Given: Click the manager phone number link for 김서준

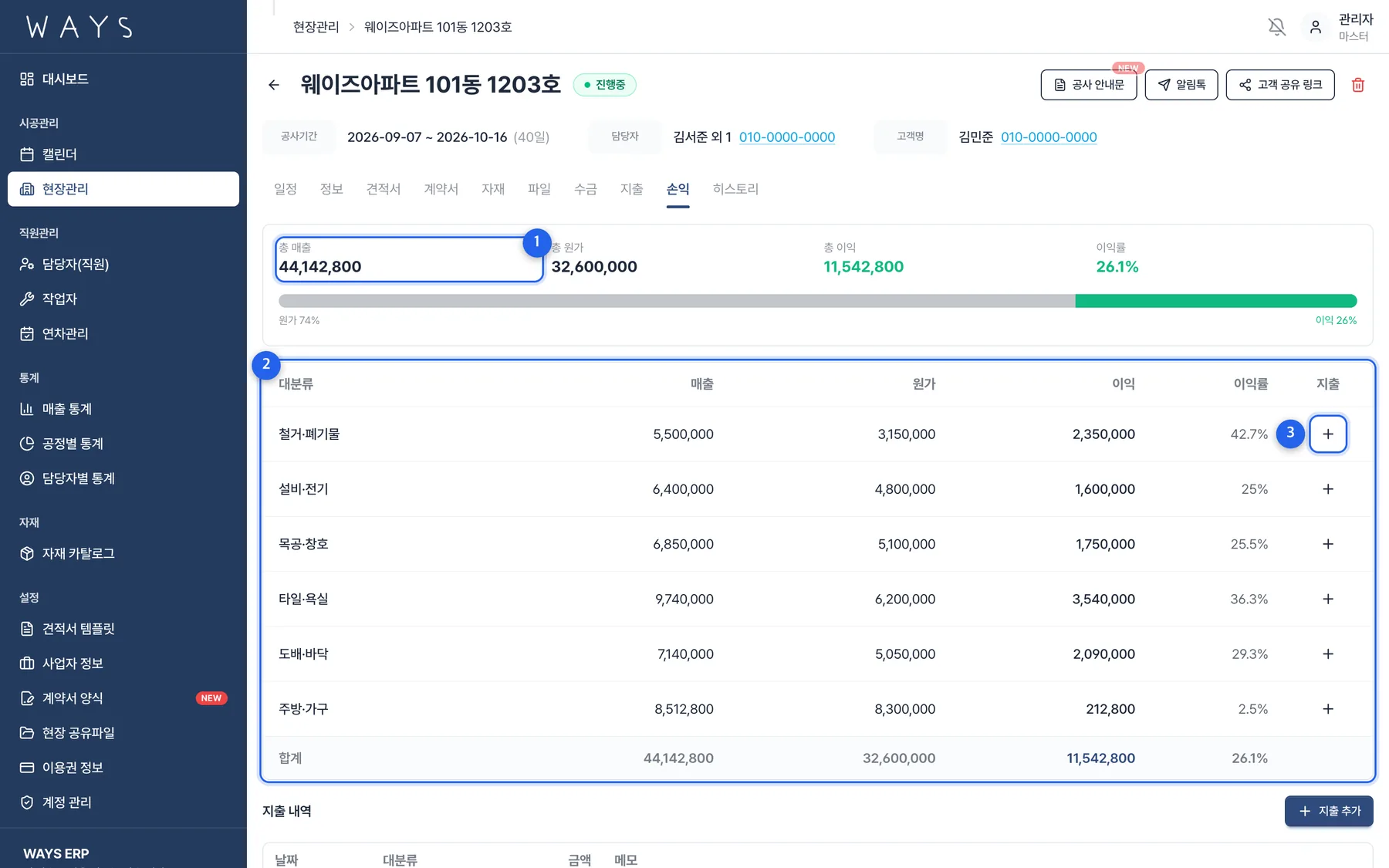Looking at the screenshot, I should tap(787, 137).
